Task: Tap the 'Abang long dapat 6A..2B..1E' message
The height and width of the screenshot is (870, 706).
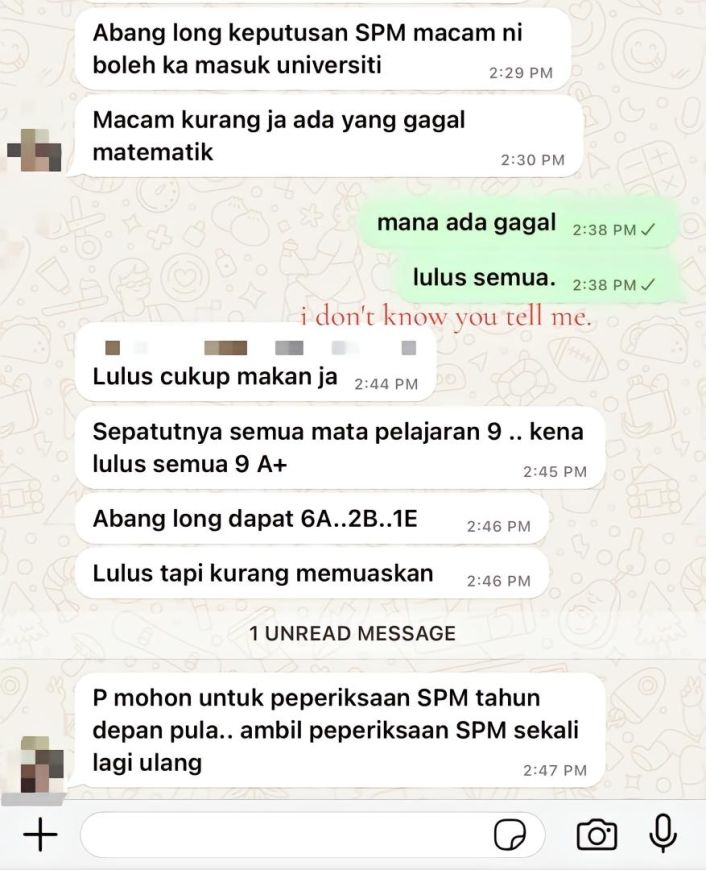Action: (x=312, y=520)
